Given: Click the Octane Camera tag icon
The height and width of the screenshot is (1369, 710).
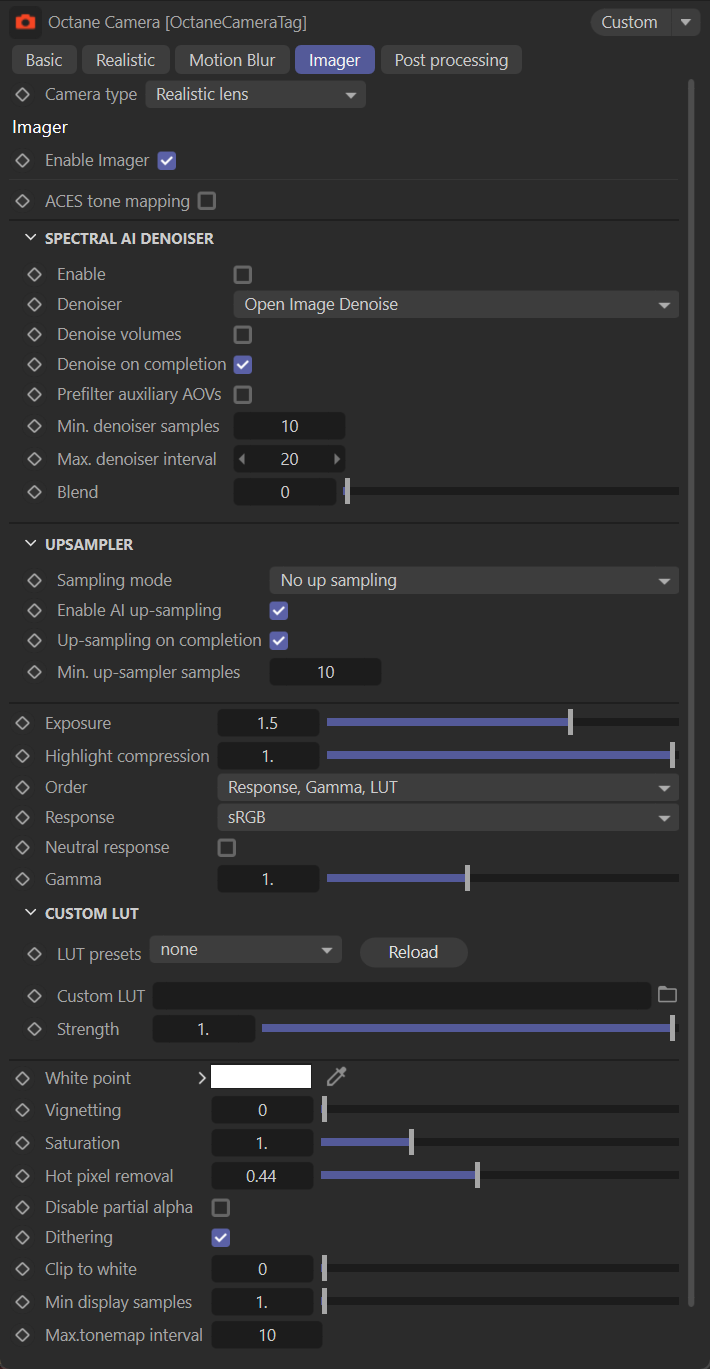Looking at the screenshot, I should tap(26, 21).
